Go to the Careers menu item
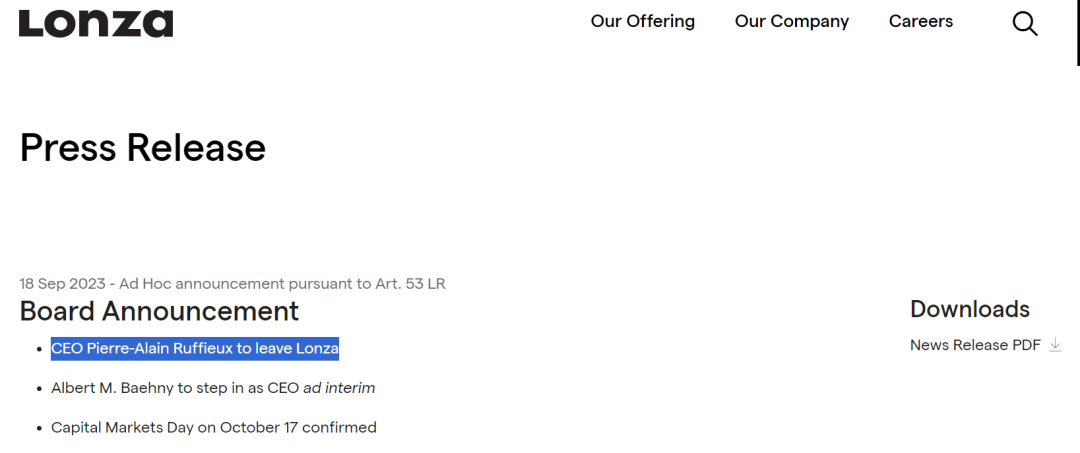 pos(920,21)
